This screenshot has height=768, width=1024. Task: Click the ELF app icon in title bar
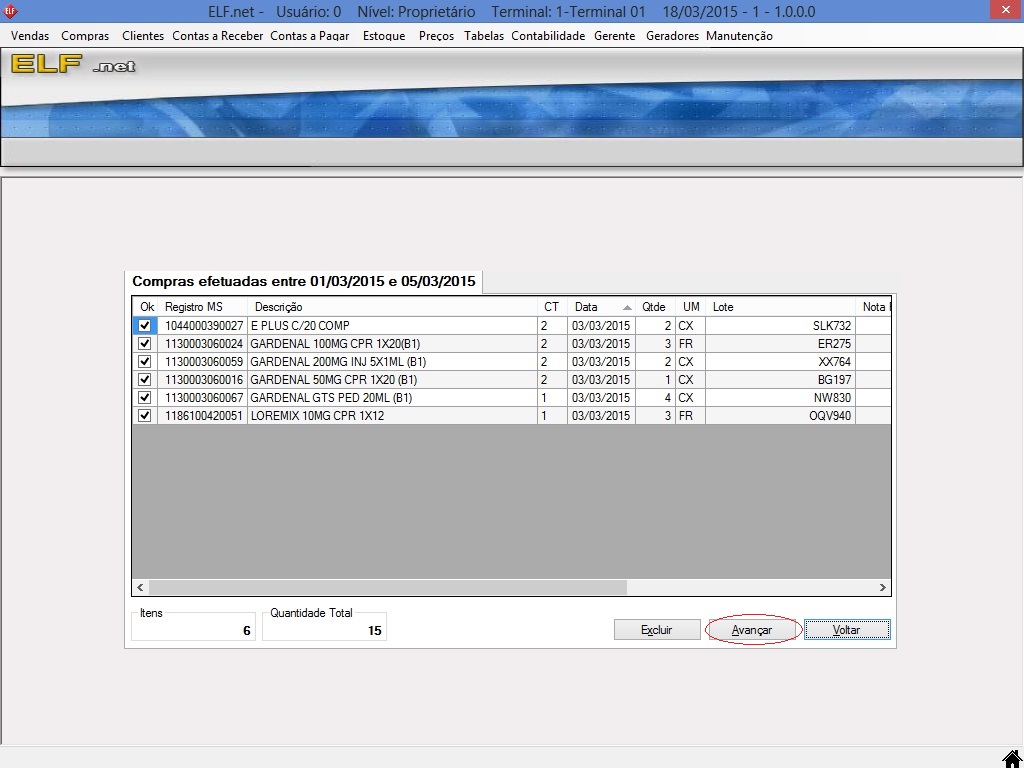[x=10, y=11]
